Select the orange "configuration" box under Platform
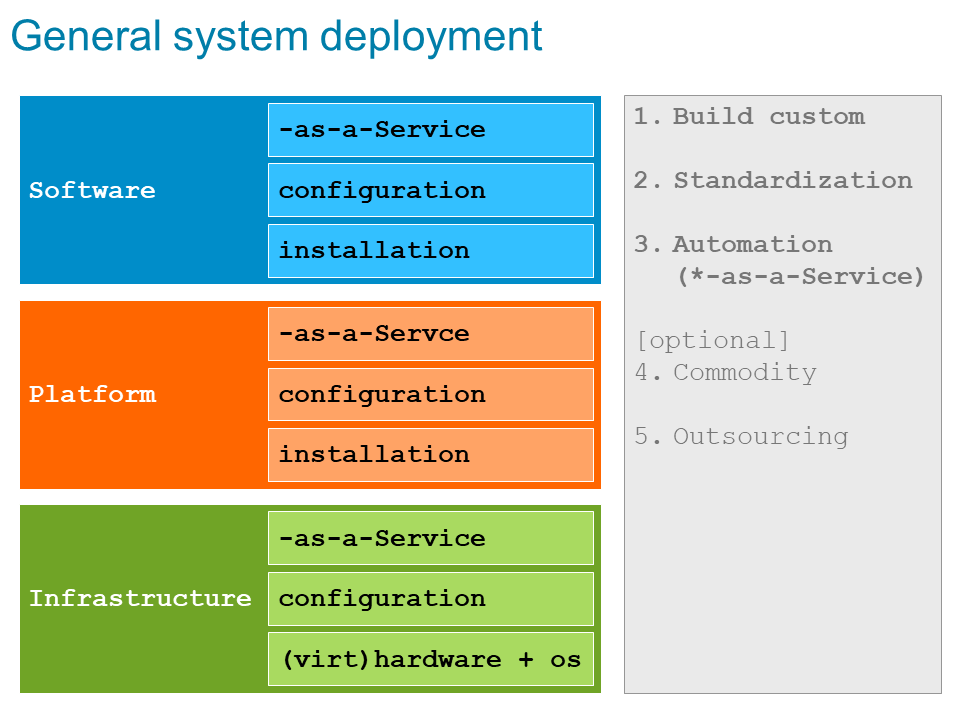 coord(430,394)
